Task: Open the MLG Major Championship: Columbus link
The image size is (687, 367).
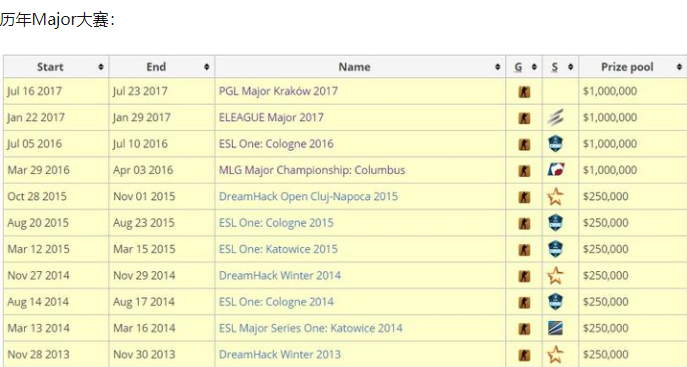Action: 312,170
